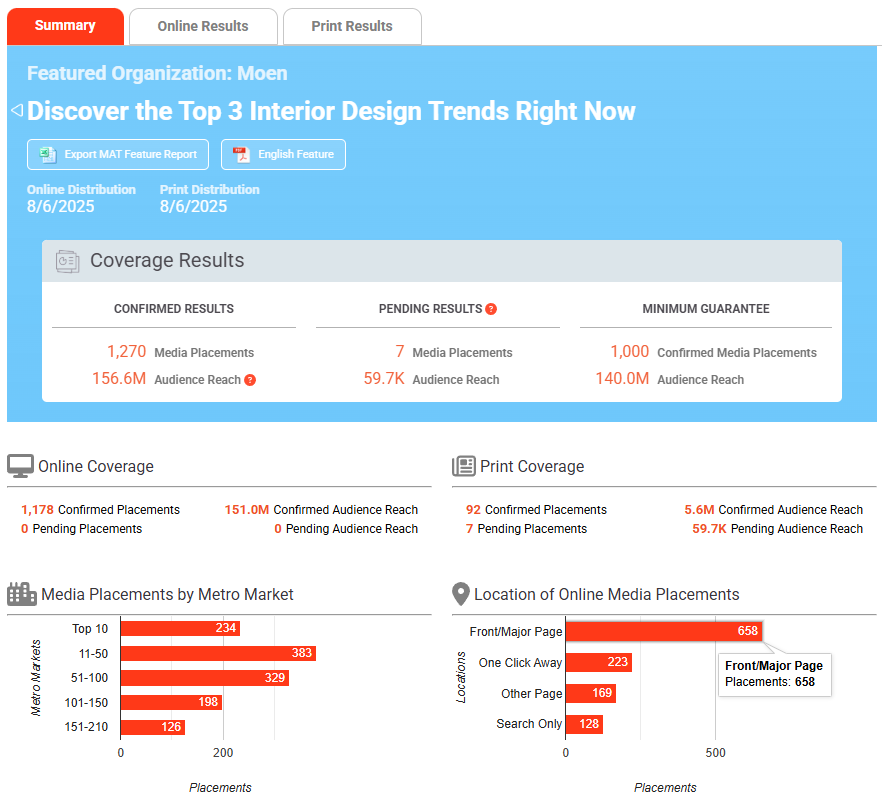The image size is (882, 807).
Task: Click the newspaper icon beside Print Coverage
Action: point(463,466)
